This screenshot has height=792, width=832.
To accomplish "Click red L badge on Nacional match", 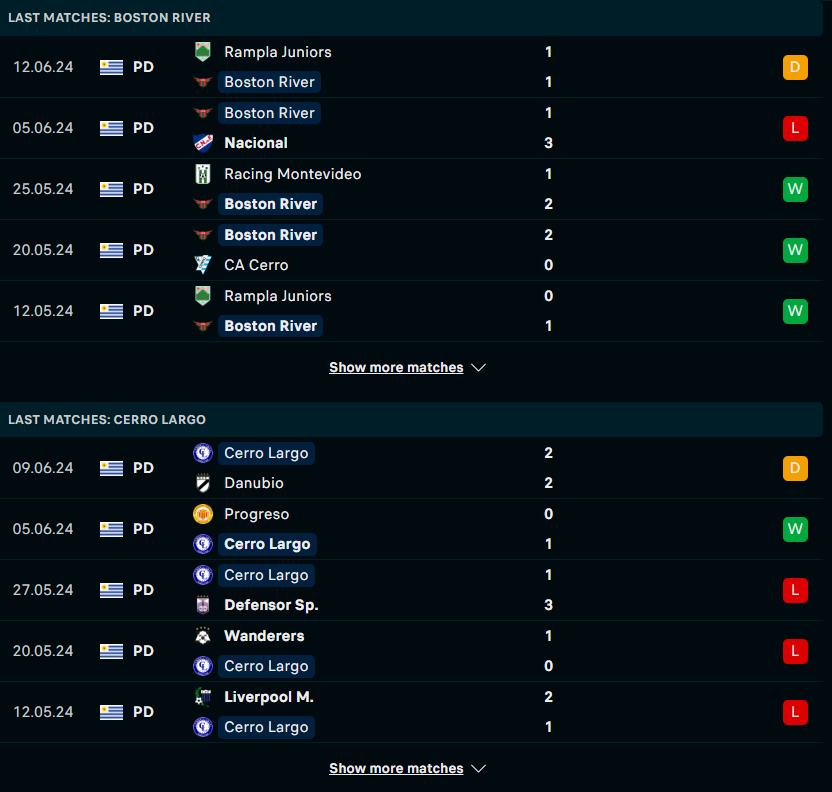I will click(x=795, y=128).
